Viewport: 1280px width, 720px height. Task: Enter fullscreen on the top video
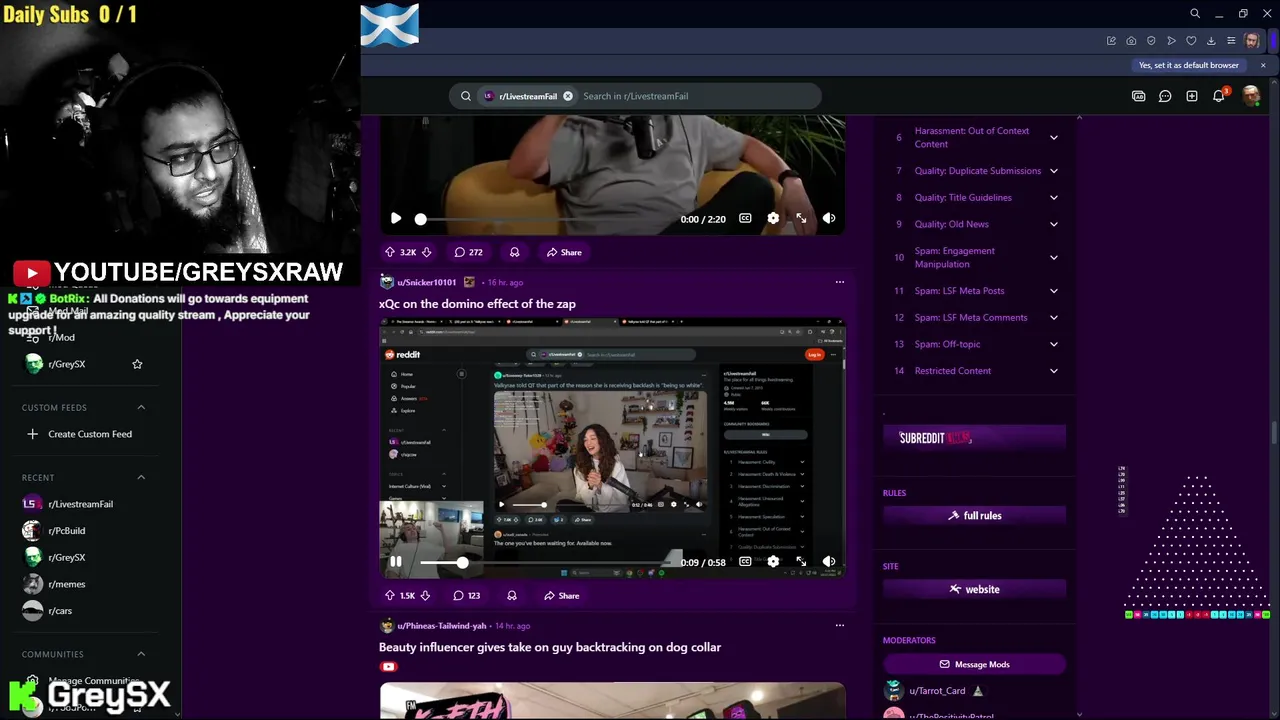pos(801,218)
